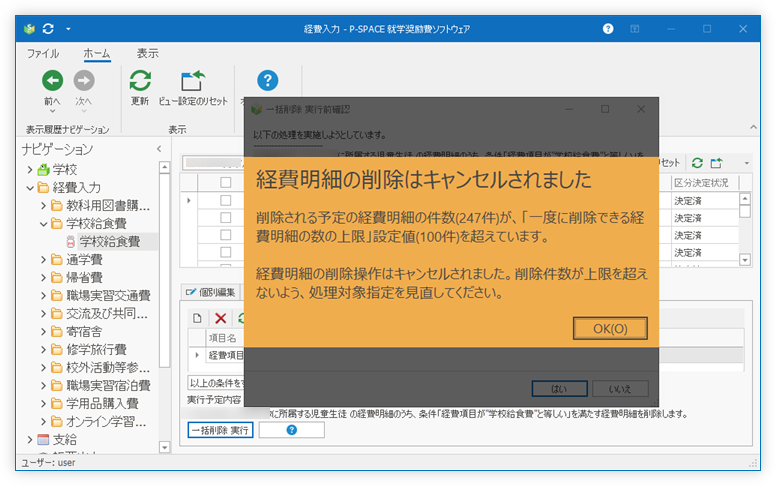Collapse the 学校給食費 folder node
The image size is (776, 486).
point(43,224)
